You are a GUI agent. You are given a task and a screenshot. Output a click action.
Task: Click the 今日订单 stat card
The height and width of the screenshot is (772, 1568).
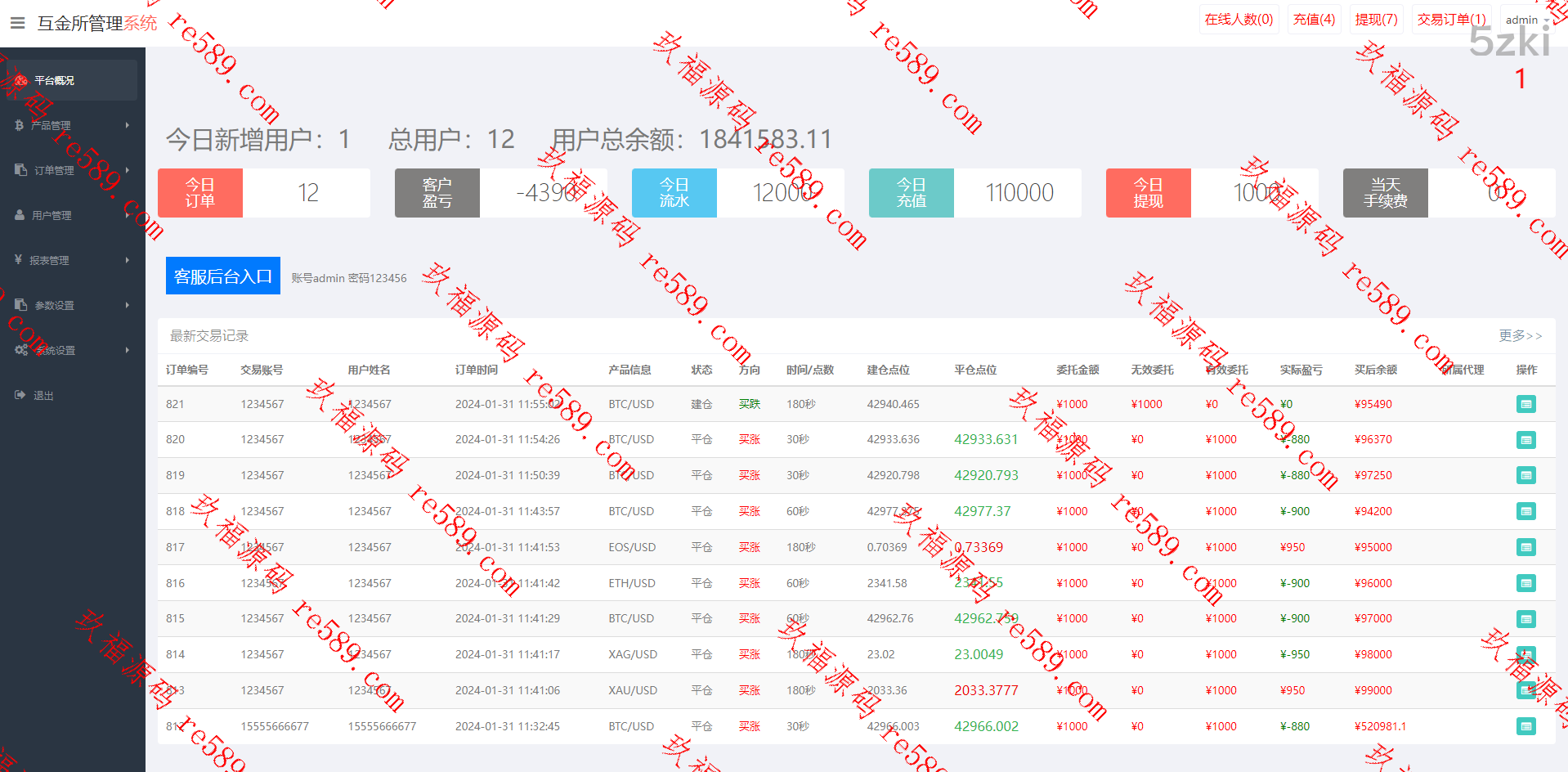[x=263, y=193]
